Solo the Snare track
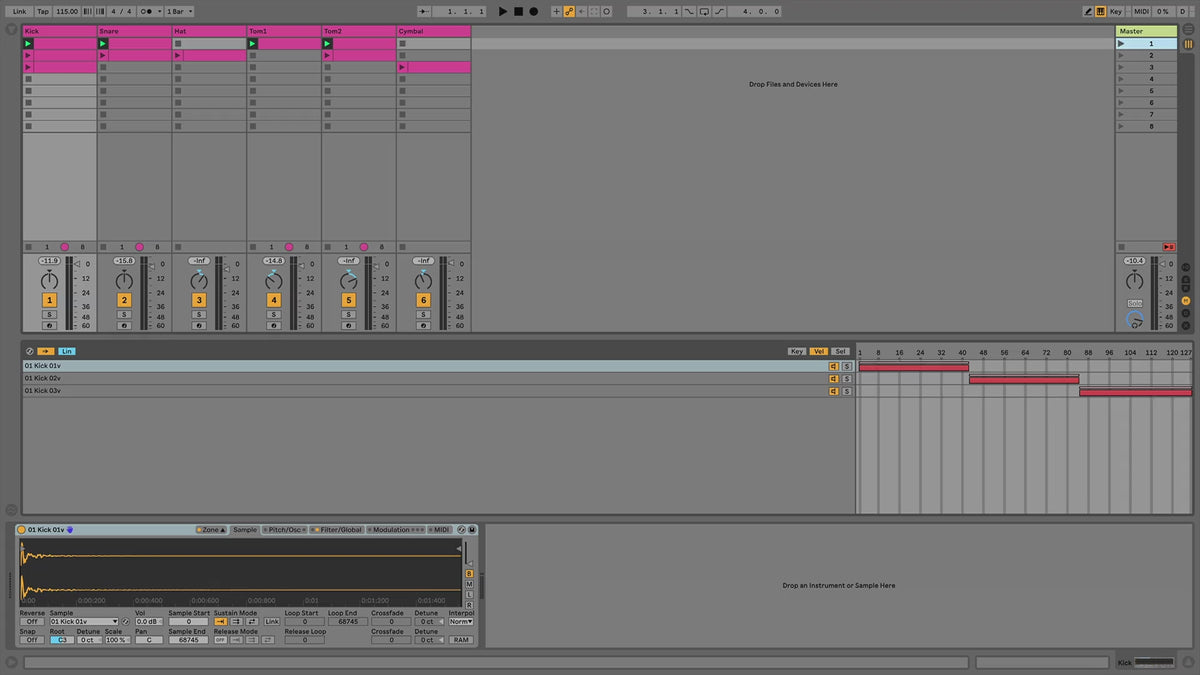 click(x=124, y=314)
